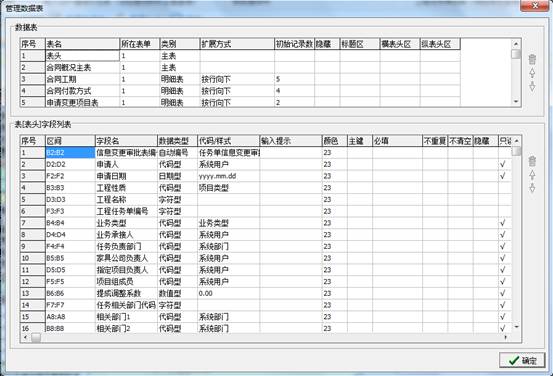Click the 数值型 type of 提成调整系数
Image resolution: width=553 pixels, height=376 pixels.
(x=177, y=293)
